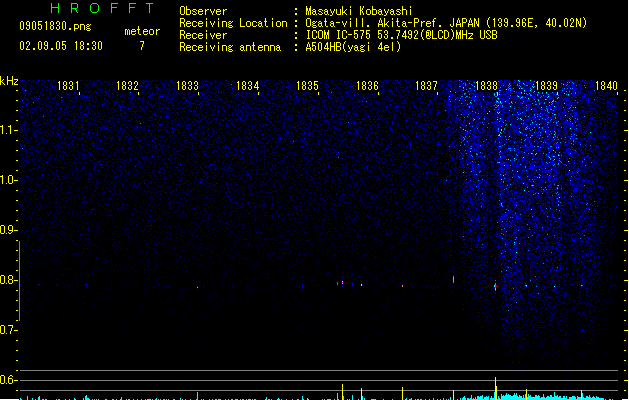Image resolution: width=629 pixels, height=400 pixels.
Task: Click the Ogata-vill. Akita-Pref. JAPAN location text
Action: [x=446, y=23]
